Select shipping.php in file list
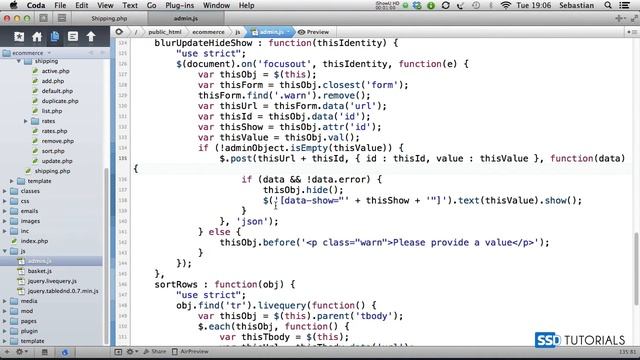Viewport: 640px width, 360px height. click(x=52, y=171)
